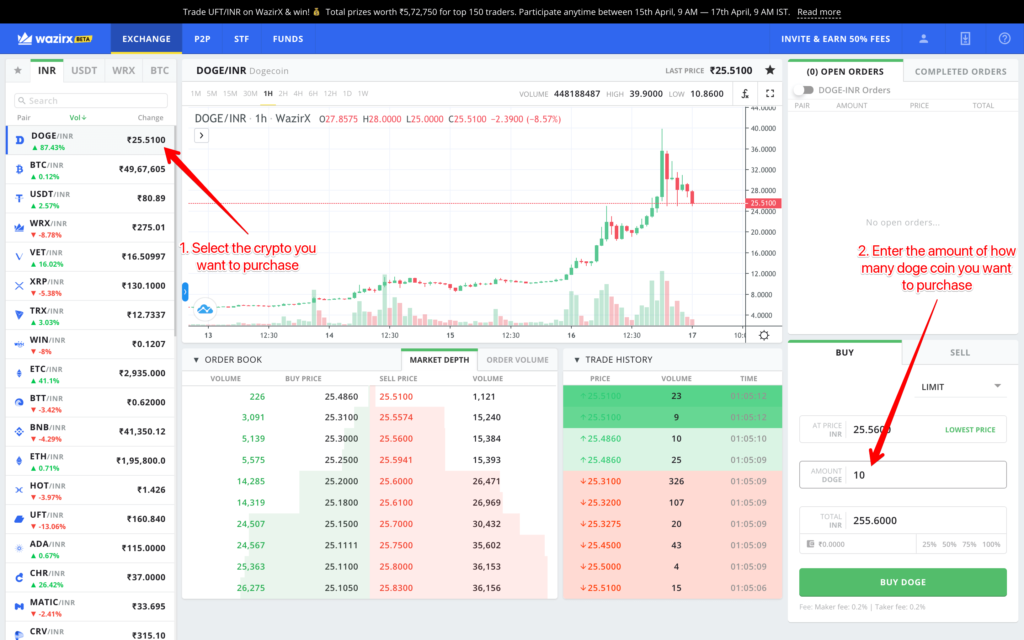The image size is (1024, 640).
Task: Click the Read more announcement link
Action: [818, 12]
